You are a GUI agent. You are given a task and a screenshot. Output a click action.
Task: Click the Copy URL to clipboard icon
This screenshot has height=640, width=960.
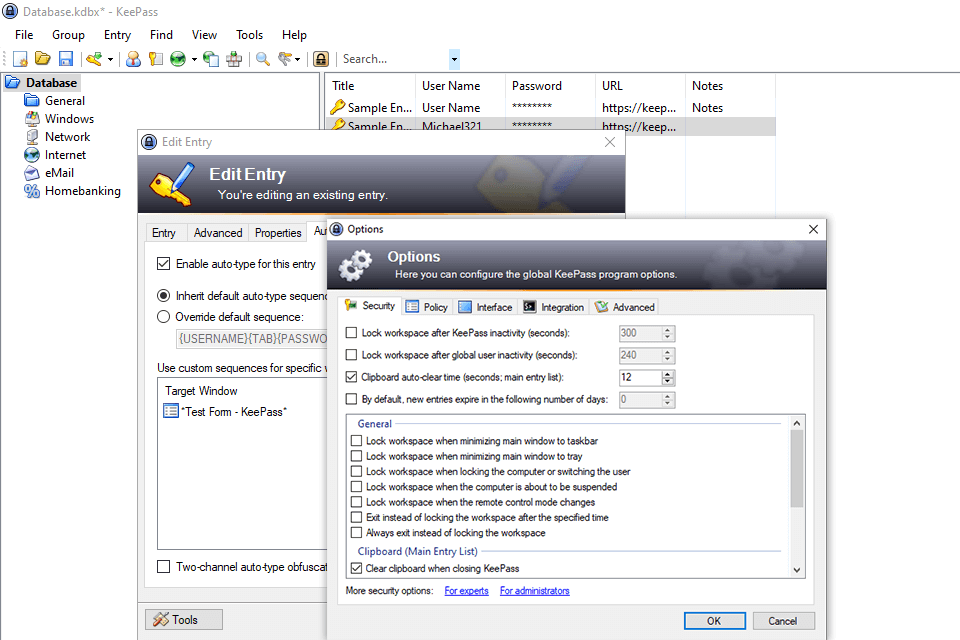[x=211, y=59]
